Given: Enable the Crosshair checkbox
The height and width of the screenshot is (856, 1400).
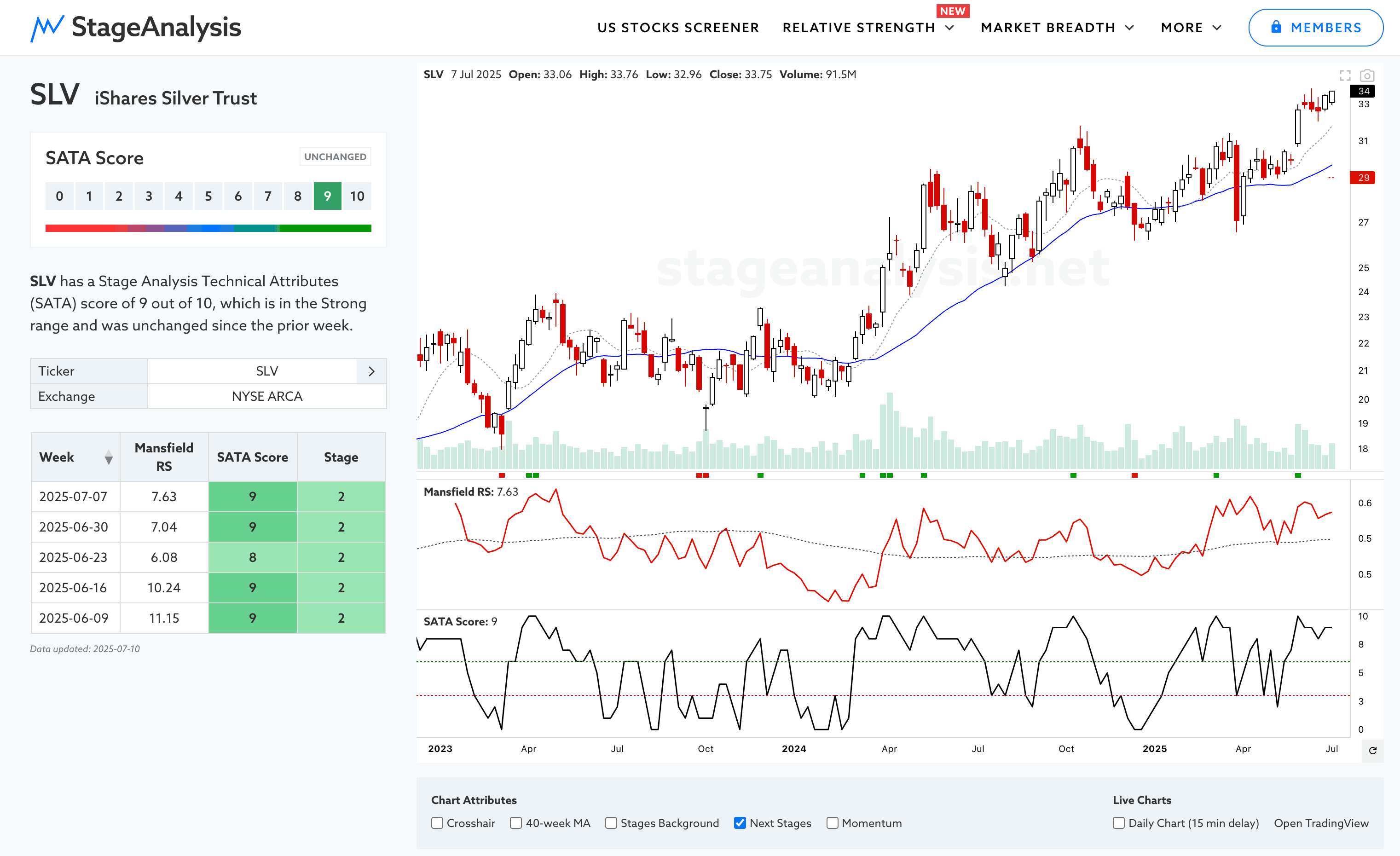Looking at the screenshot, I should click(x=437, y=823).
